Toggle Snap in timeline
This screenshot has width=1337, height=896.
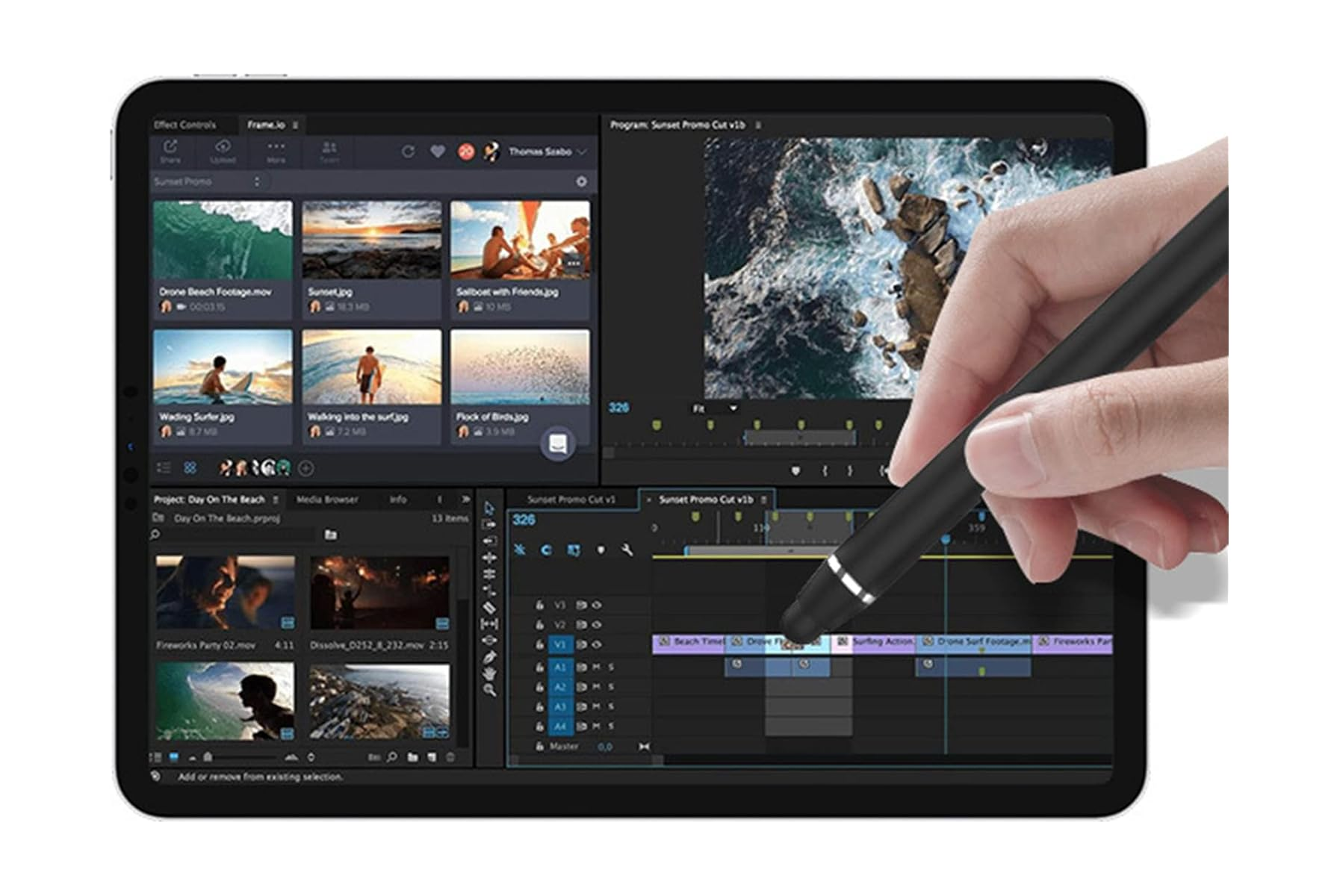pos(546,550)
